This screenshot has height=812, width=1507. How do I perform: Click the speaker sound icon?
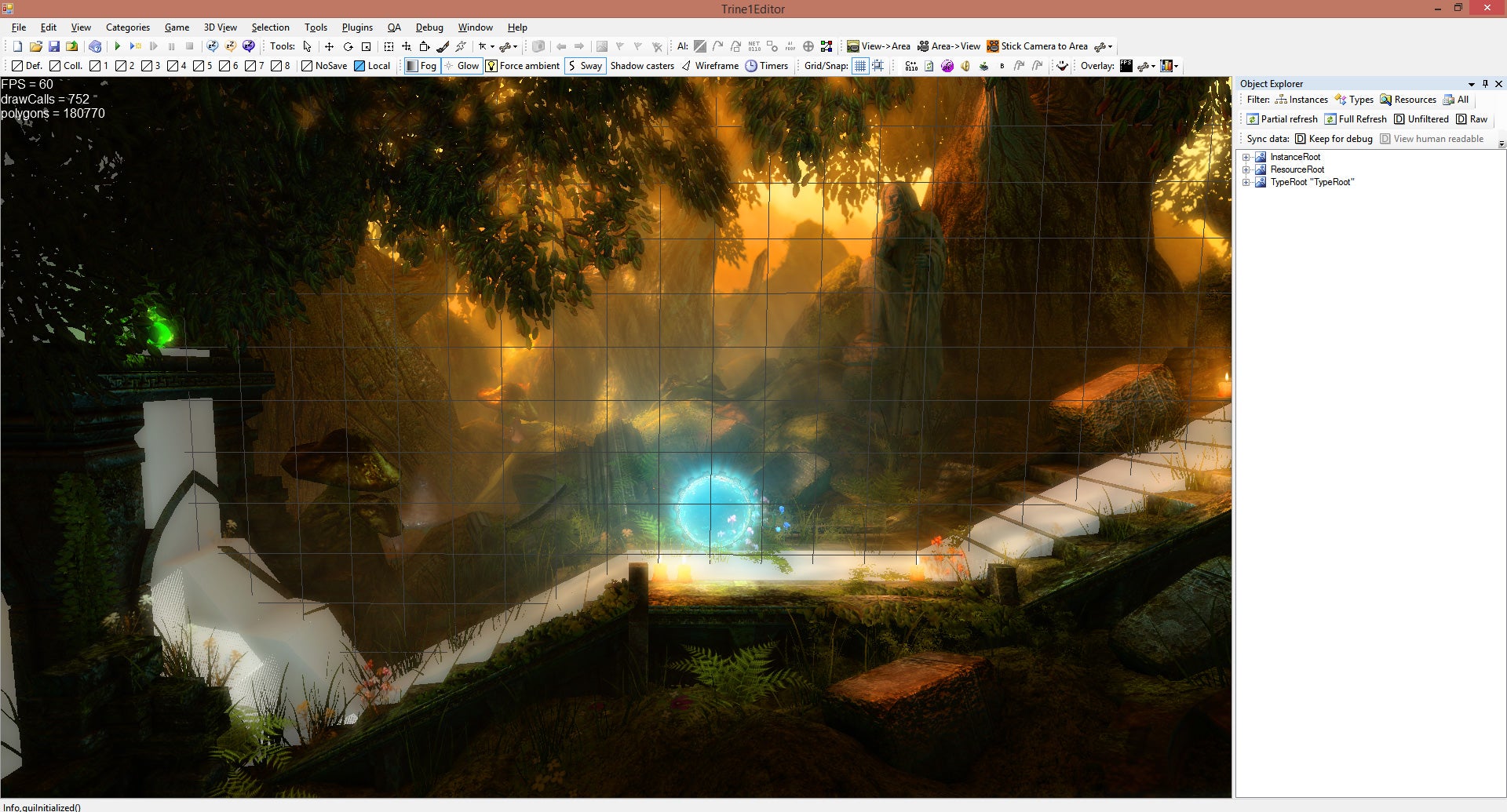pos(965,66)
